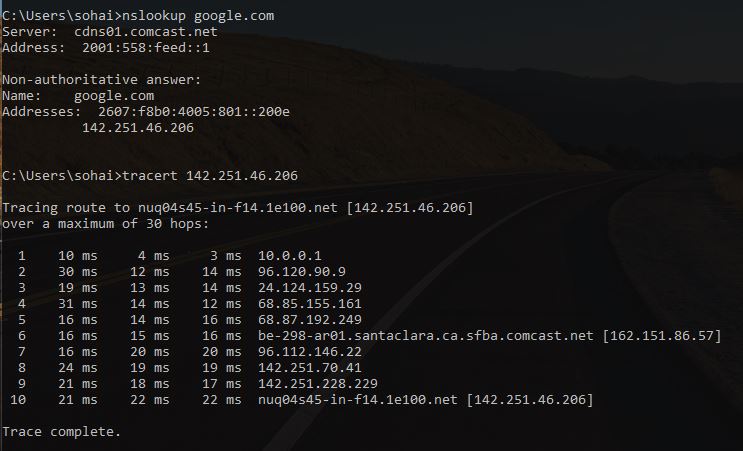Click the Non-authoritative answer line
This screenshot has width=743, height=451.
[102, 80]
